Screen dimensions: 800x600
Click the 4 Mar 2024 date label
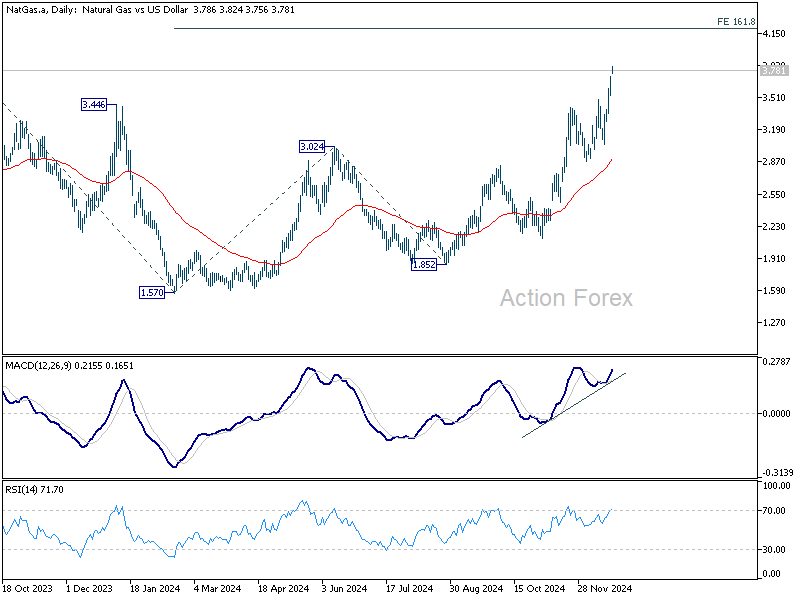click(x=217, y=588)
